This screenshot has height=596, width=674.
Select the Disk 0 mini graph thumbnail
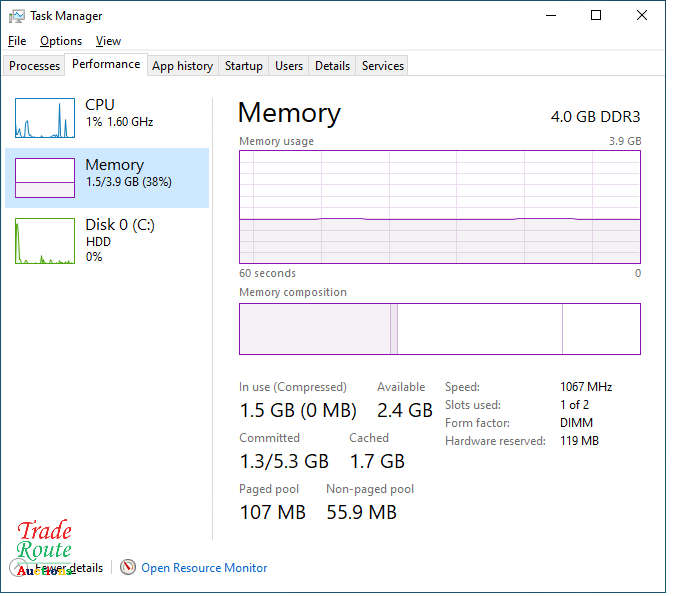(45, 241)
